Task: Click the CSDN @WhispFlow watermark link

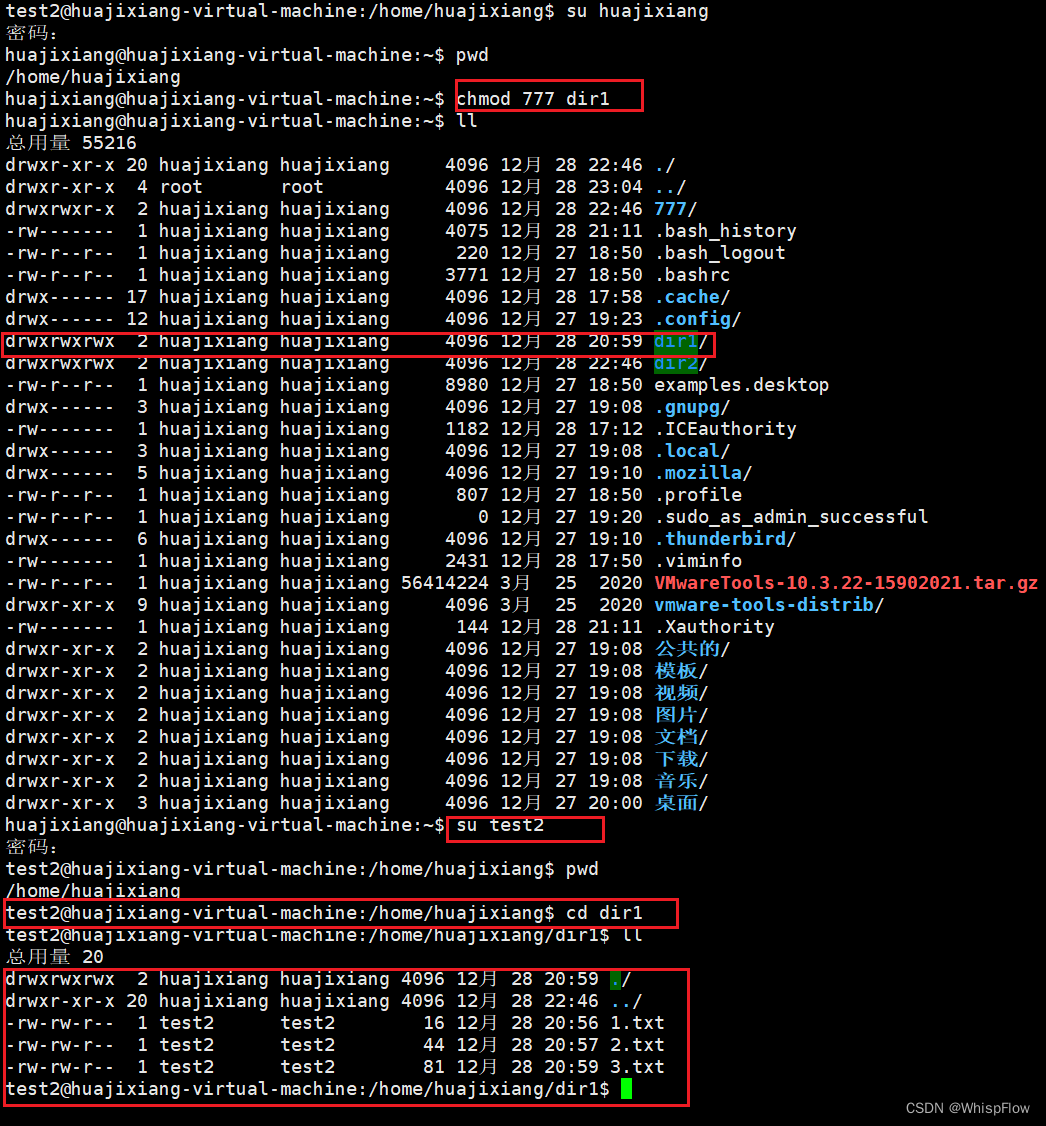Action: click(966, 1108)
